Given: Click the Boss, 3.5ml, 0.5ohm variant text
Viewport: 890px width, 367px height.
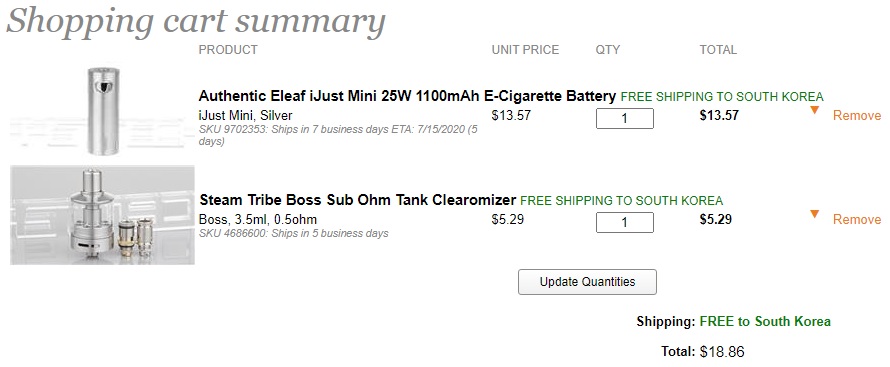Looking at the screenshot, I should click(x=258, y=220).
